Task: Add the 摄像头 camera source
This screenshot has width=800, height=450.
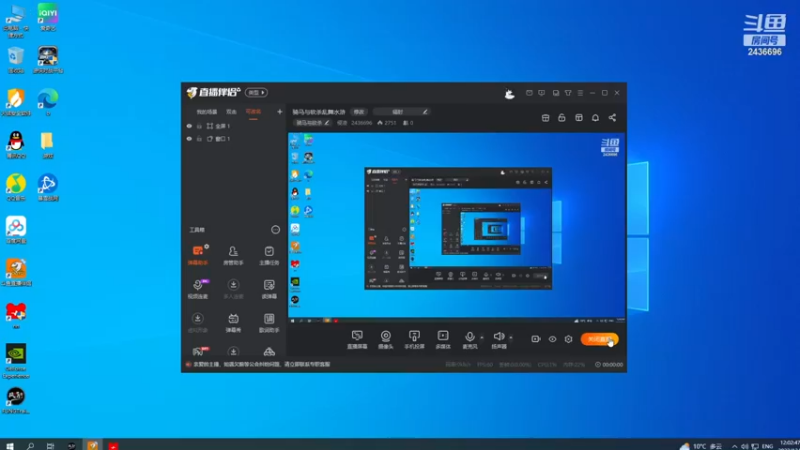Action: tap(386, 339)
